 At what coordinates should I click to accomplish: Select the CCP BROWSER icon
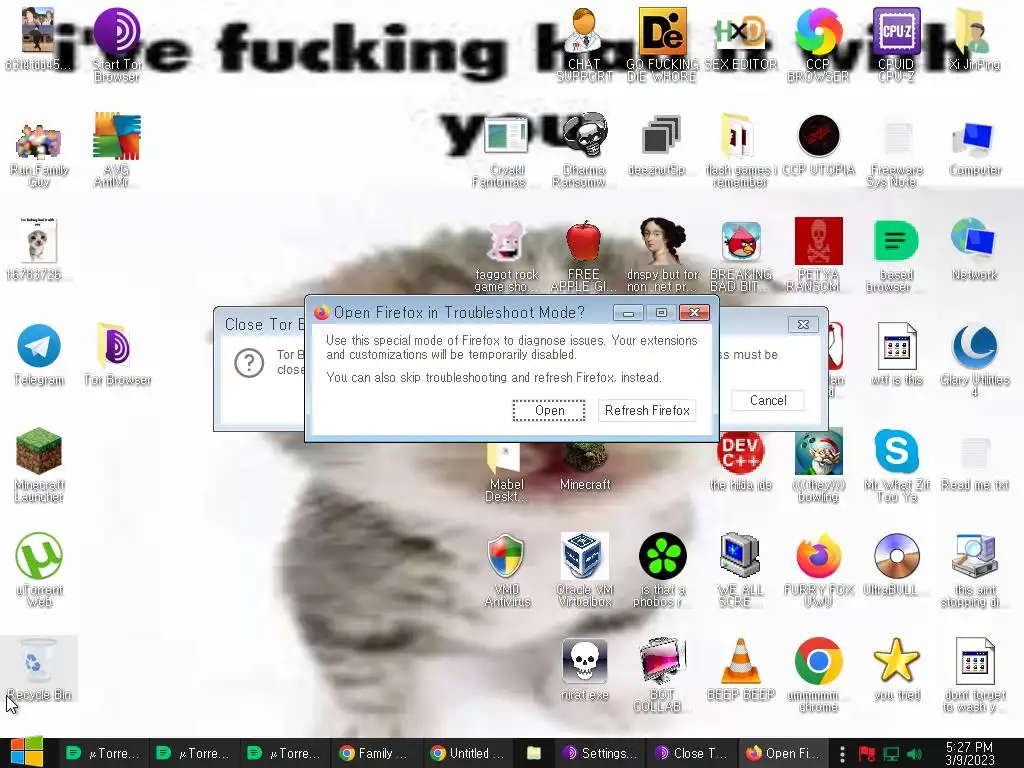tap(818, 44)
